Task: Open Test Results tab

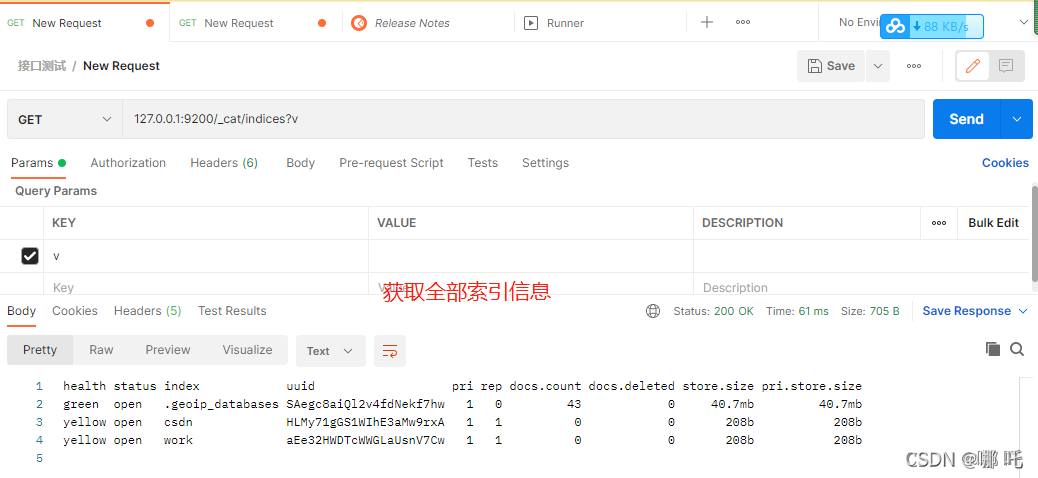Action: [x=232, y=311]
